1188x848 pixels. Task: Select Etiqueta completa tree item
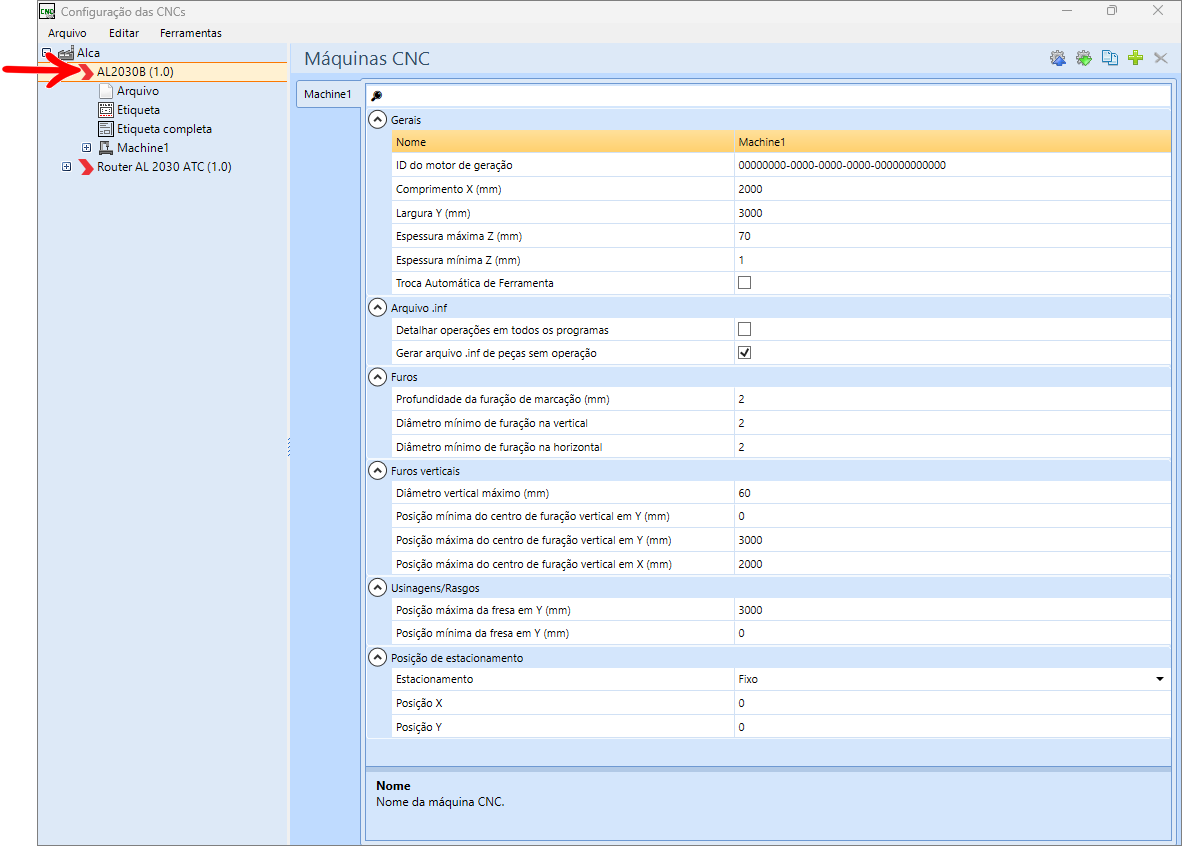point(164,129)
